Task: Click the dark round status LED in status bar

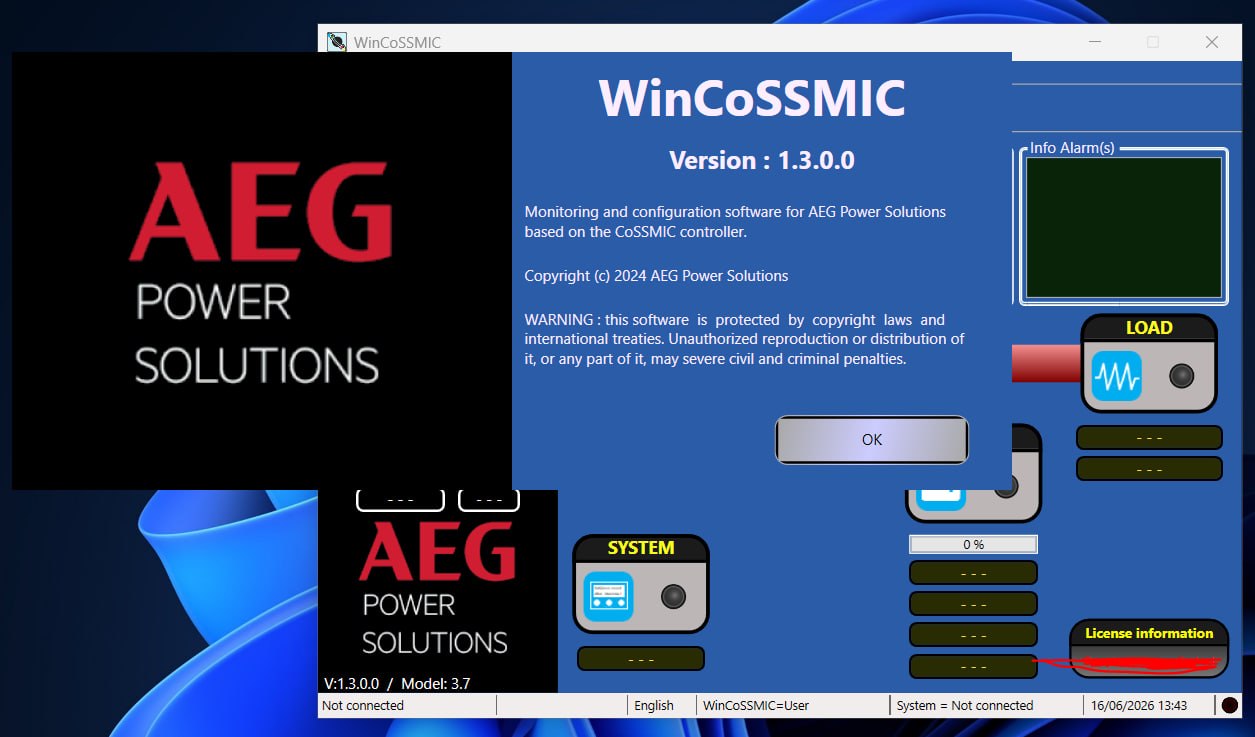Action: pos(1230,706)
